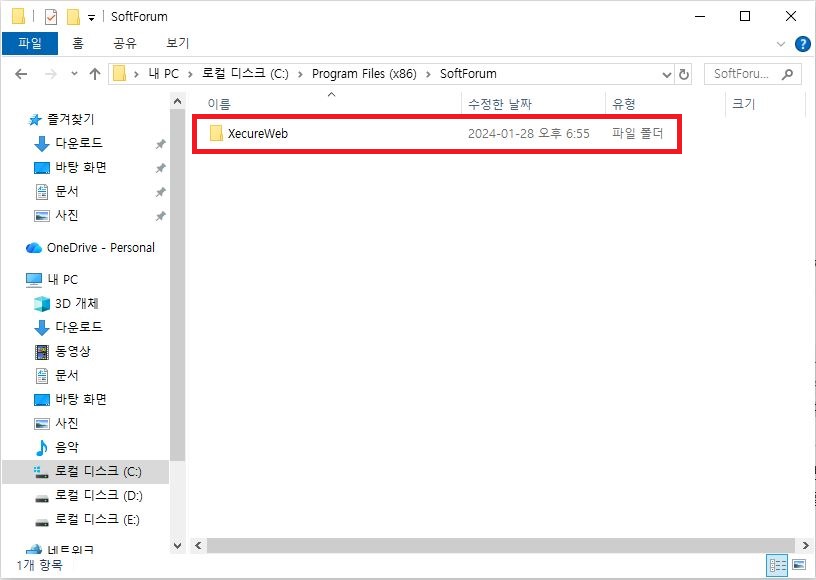Click the address bar folder icon
Image resolution: width=816 pixels, height=580 pixels.
coord(120,74)
